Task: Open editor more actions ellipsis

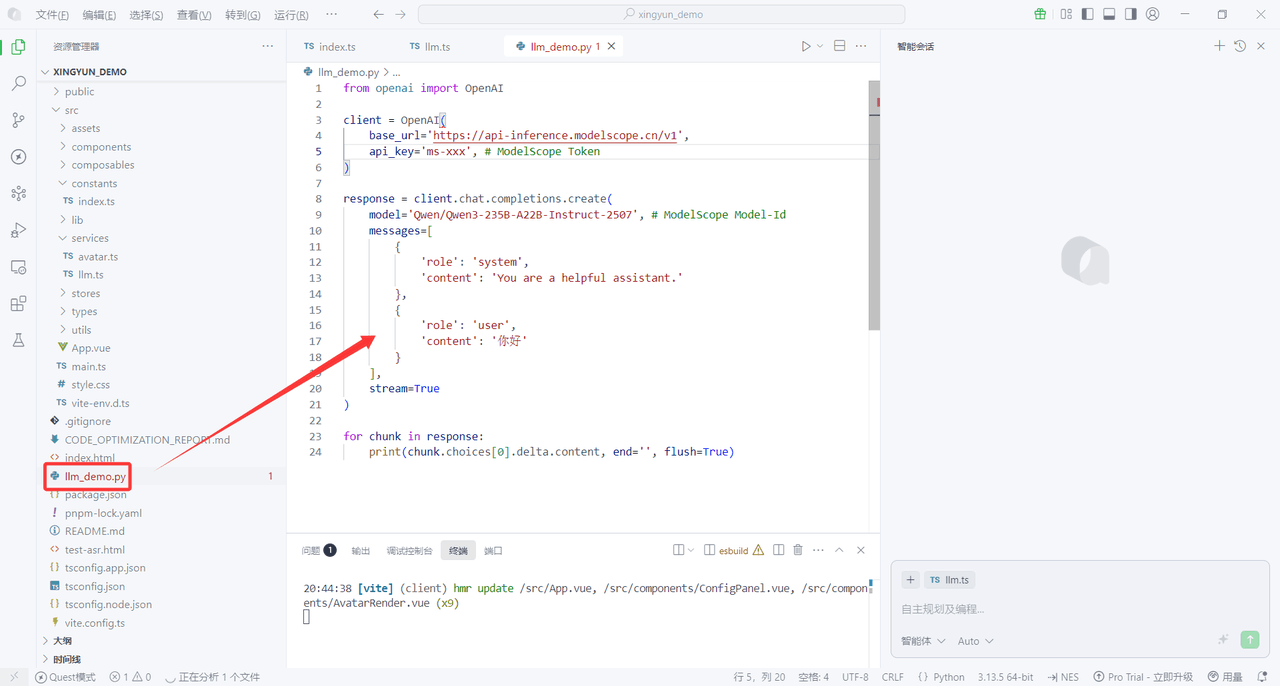Action: click(x=861, y=46)
